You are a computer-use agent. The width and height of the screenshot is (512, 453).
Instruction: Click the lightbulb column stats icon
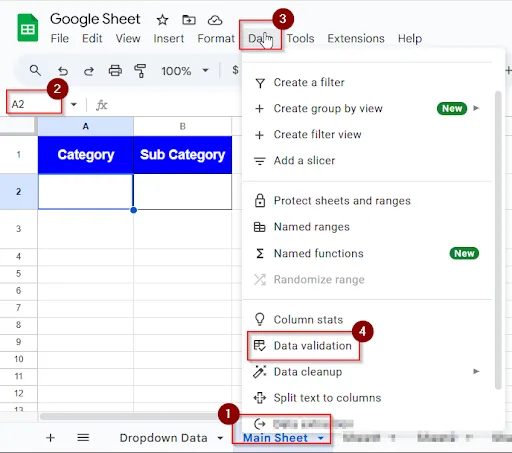click(260, 319)
